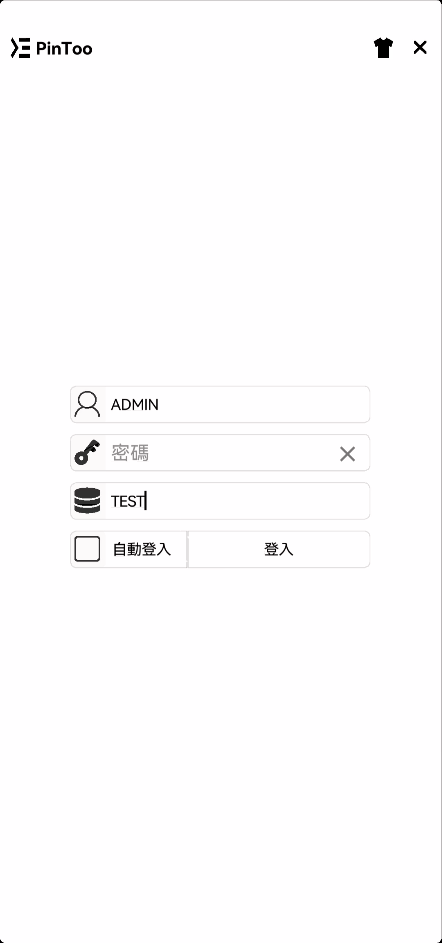The image size is (442, 943).
Task: Click the database stack icon
Action: [87, 500]
